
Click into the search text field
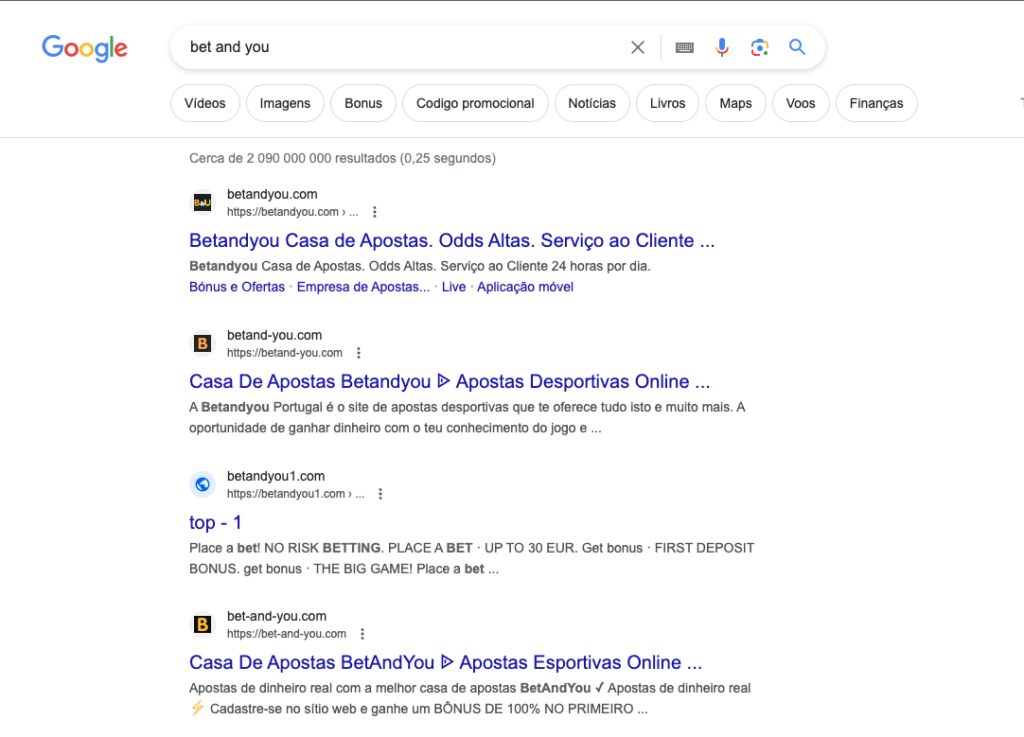400,47
